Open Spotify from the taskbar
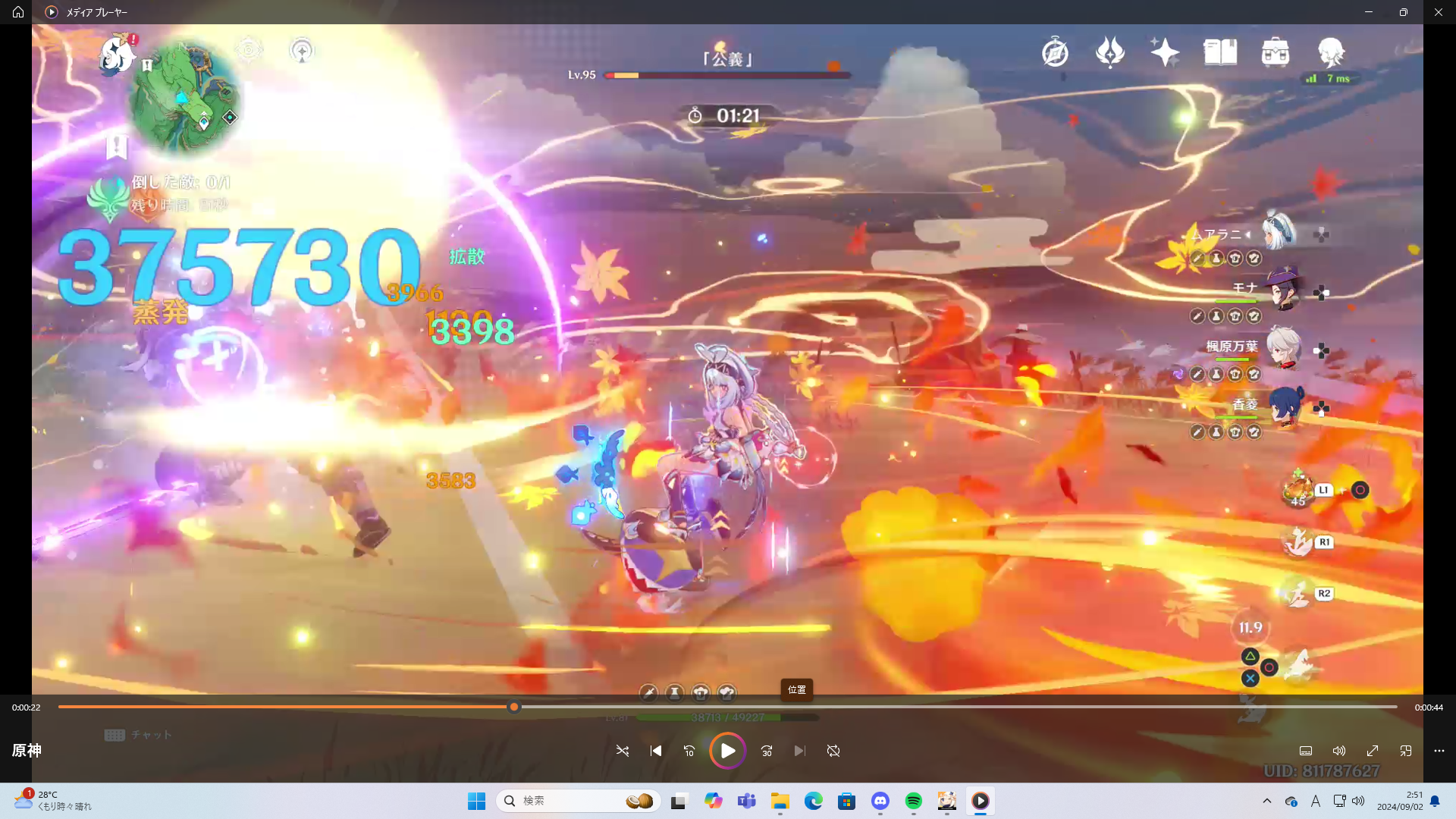Viewport: 1456px width, 819px height. click(914, 801)
